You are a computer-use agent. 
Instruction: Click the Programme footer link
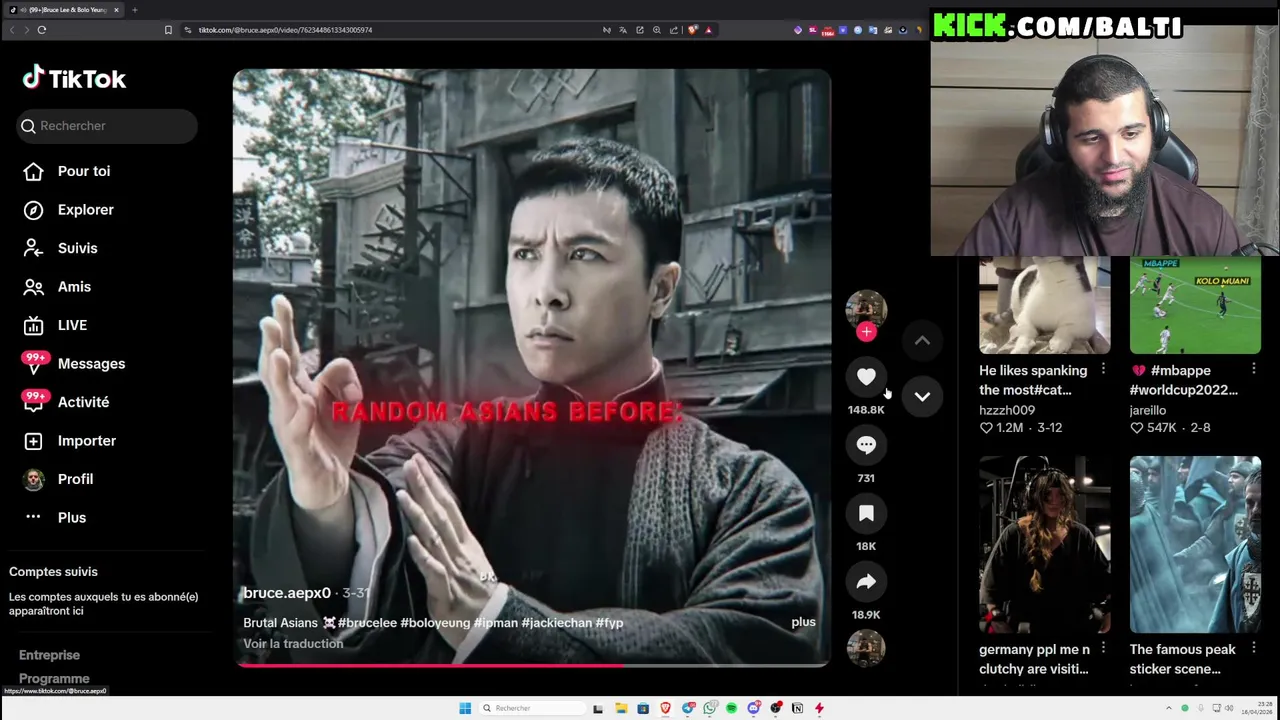click(x=54, y=678)
